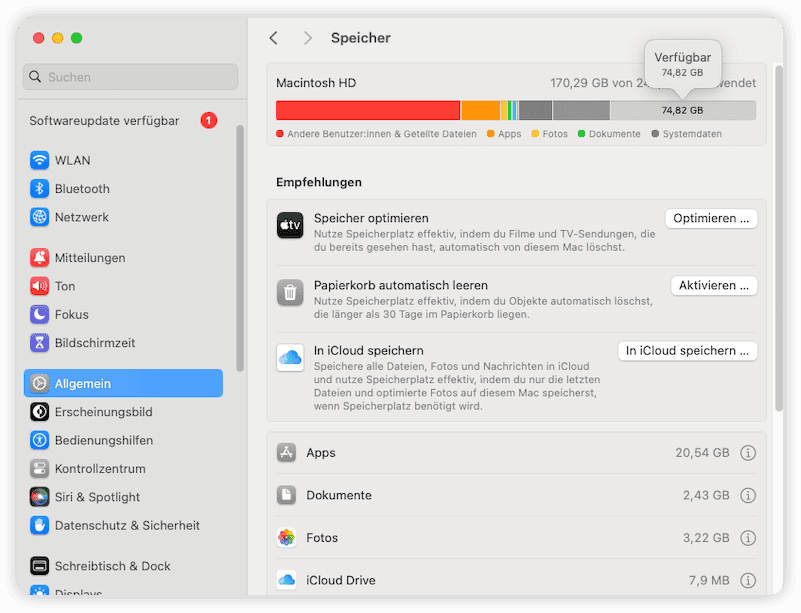The image size is (801, 613).
Task: Click the Apps 20,54 GB value
Action: (x=702, y=453)
